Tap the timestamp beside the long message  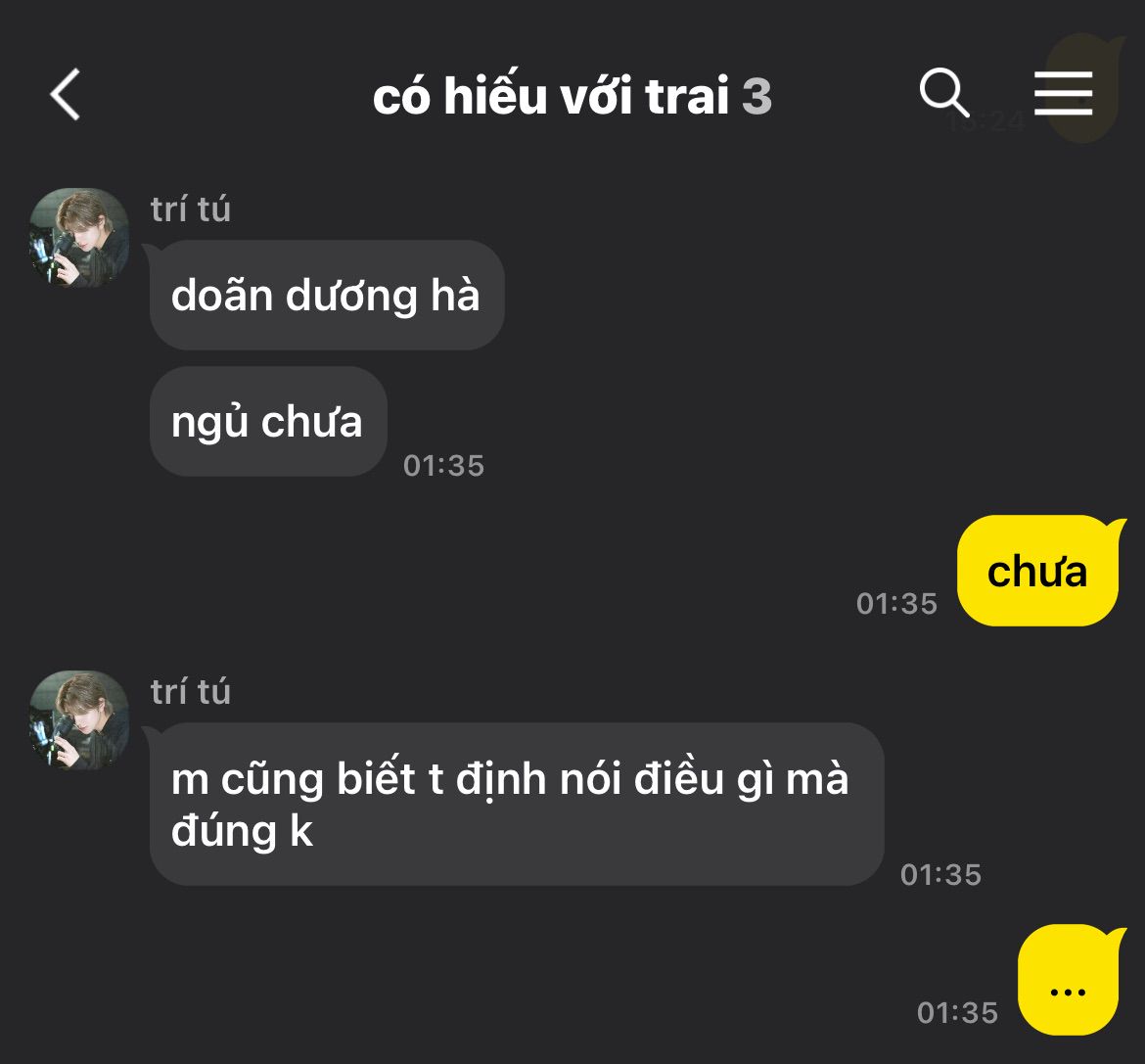pos(941,874)
